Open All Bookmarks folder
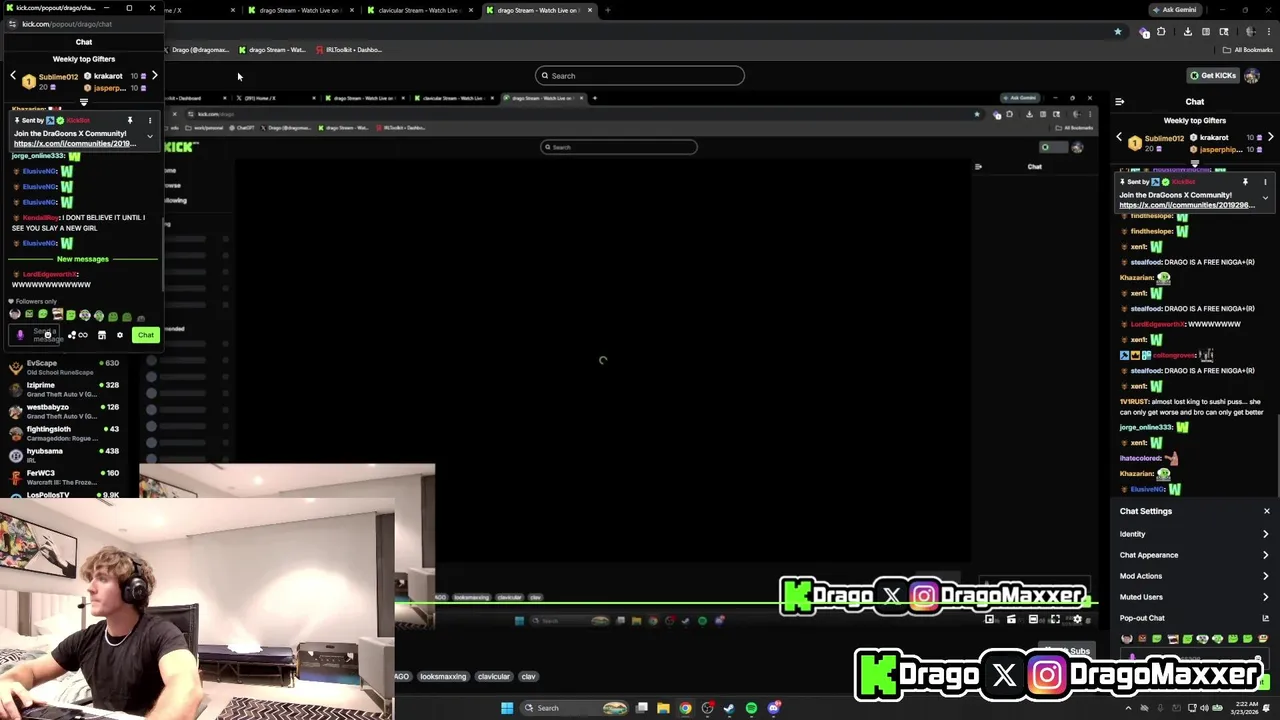This screenshot has height=720, width=1280. click(1248, 49)
